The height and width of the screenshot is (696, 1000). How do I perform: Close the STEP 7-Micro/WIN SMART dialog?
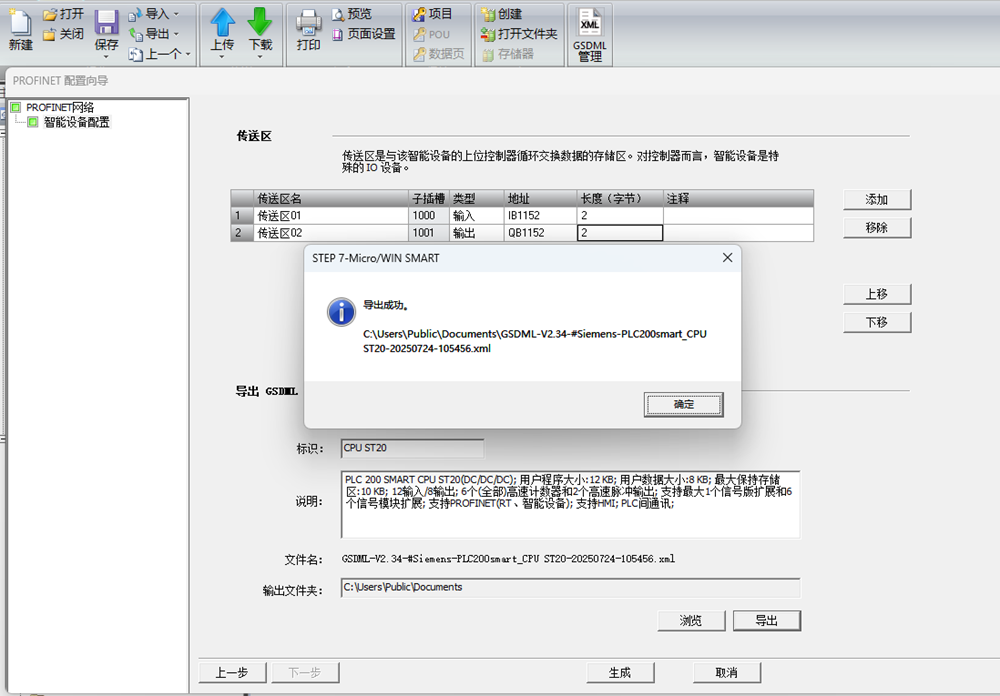click(727, 258)
